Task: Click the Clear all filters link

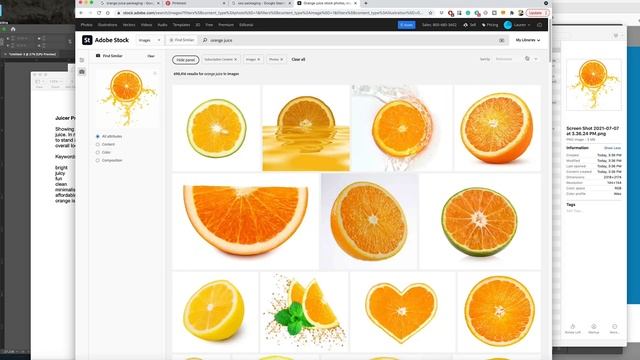Action: pos(298,60)
